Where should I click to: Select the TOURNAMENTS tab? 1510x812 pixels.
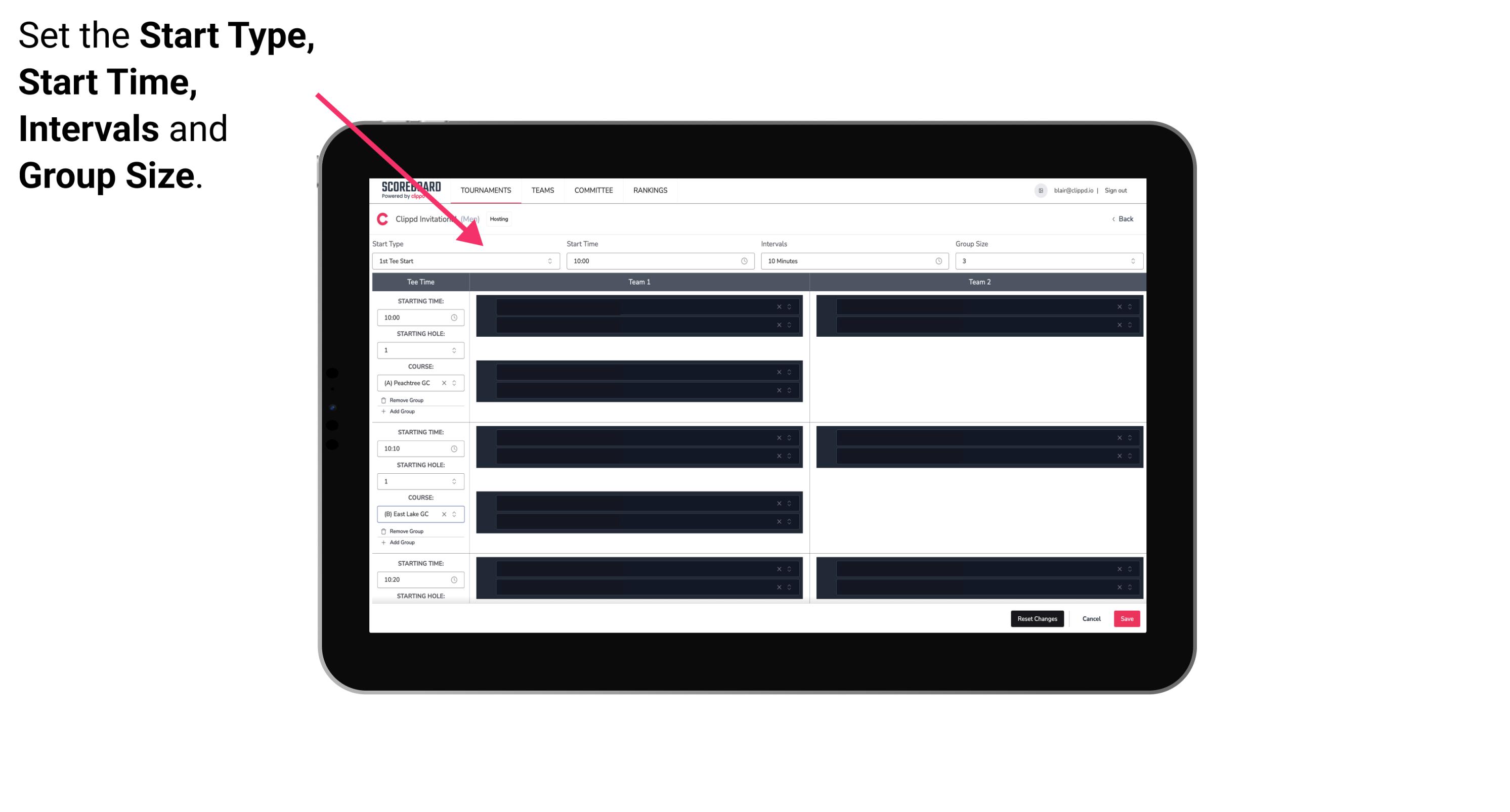(487, 190)
